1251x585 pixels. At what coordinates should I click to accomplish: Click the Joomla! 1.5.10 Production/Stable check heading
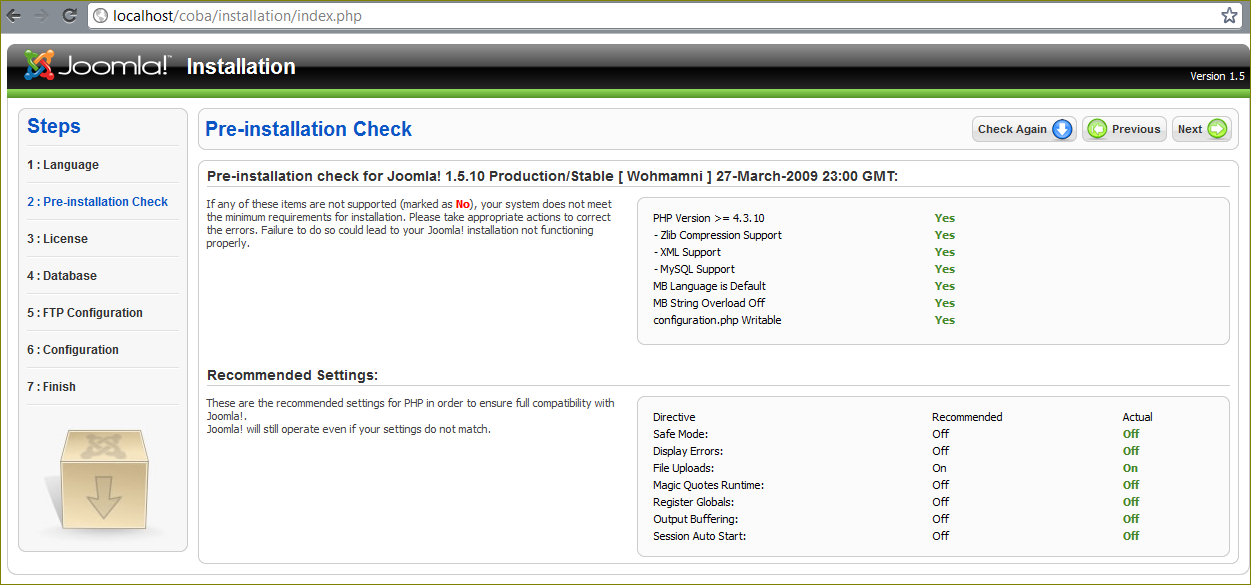552,176
